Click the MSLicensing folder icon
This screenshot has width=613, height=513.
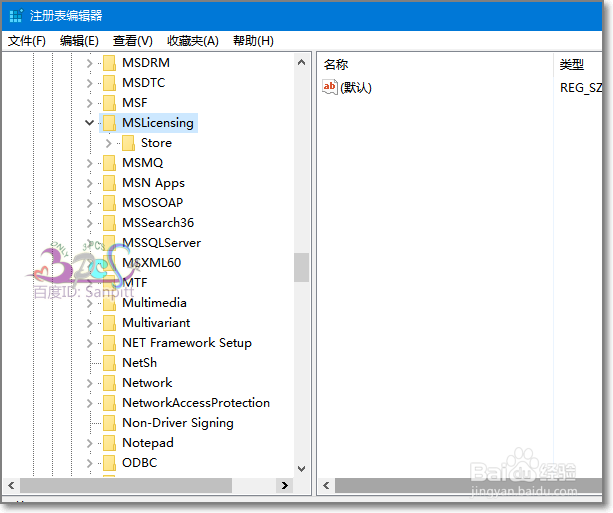[x=109, y=123]
